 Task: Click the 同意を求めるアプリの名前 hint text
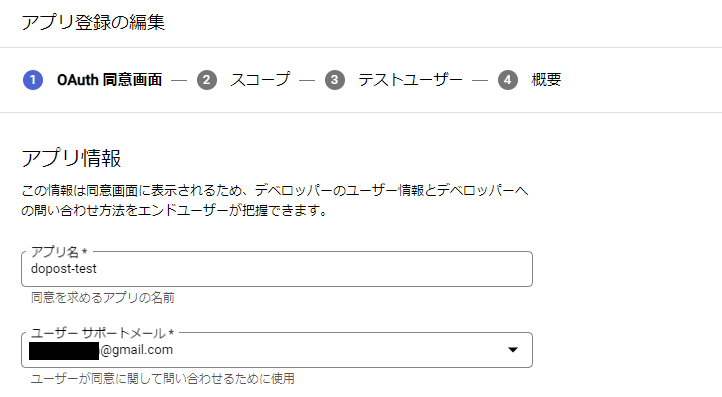pyautogui.click(x=103, y=298)
